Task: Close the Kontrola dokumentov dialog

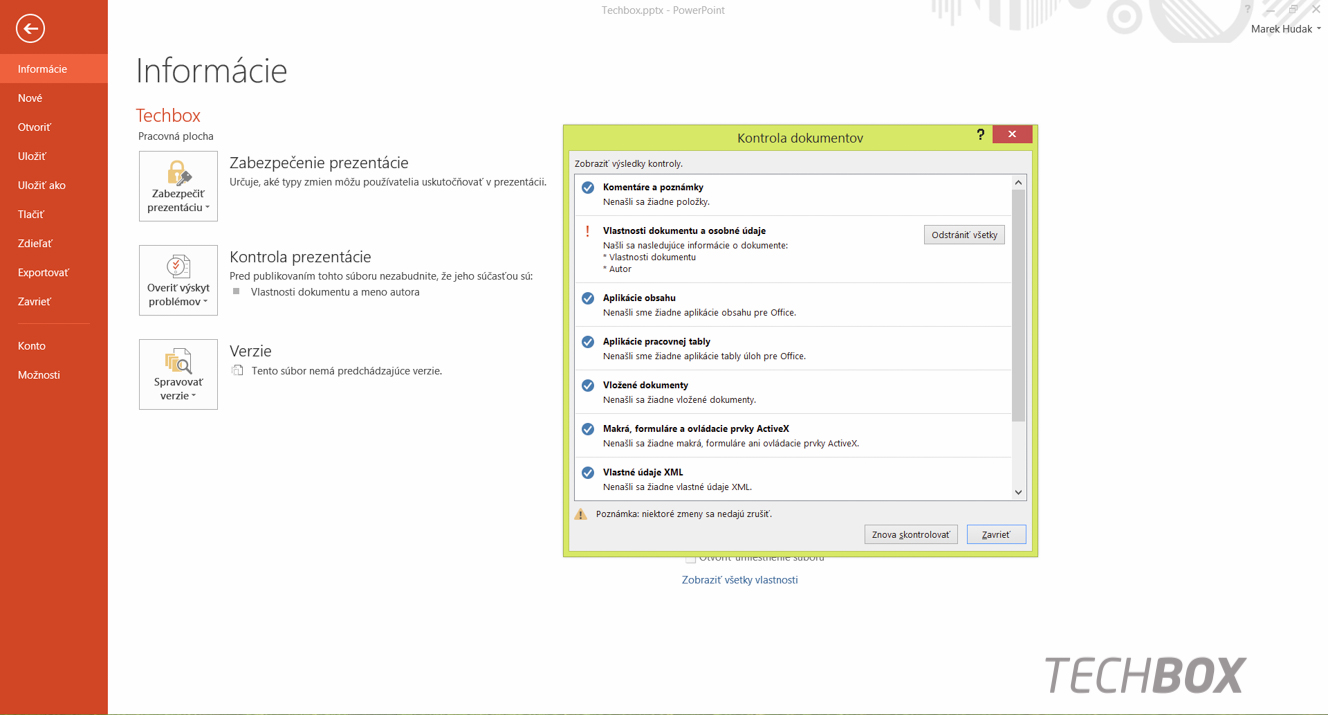Action: pos(1012,134)
